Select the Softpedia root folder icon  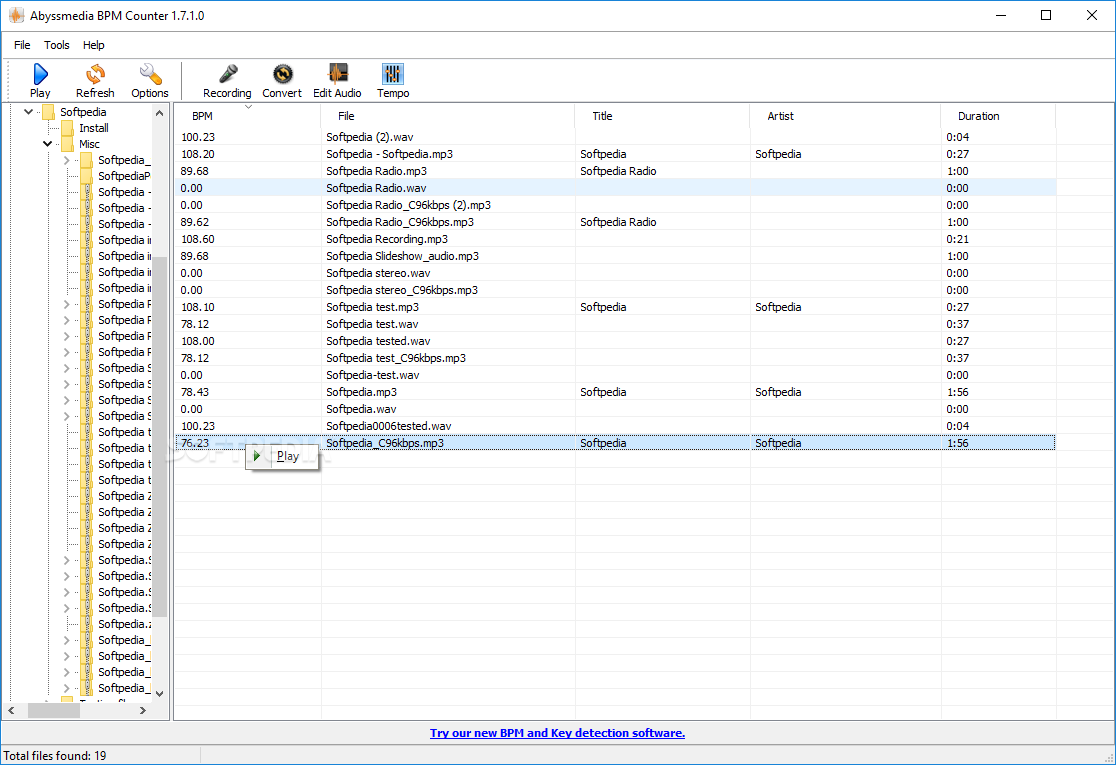pyautogui.click(x=48, y=112)
